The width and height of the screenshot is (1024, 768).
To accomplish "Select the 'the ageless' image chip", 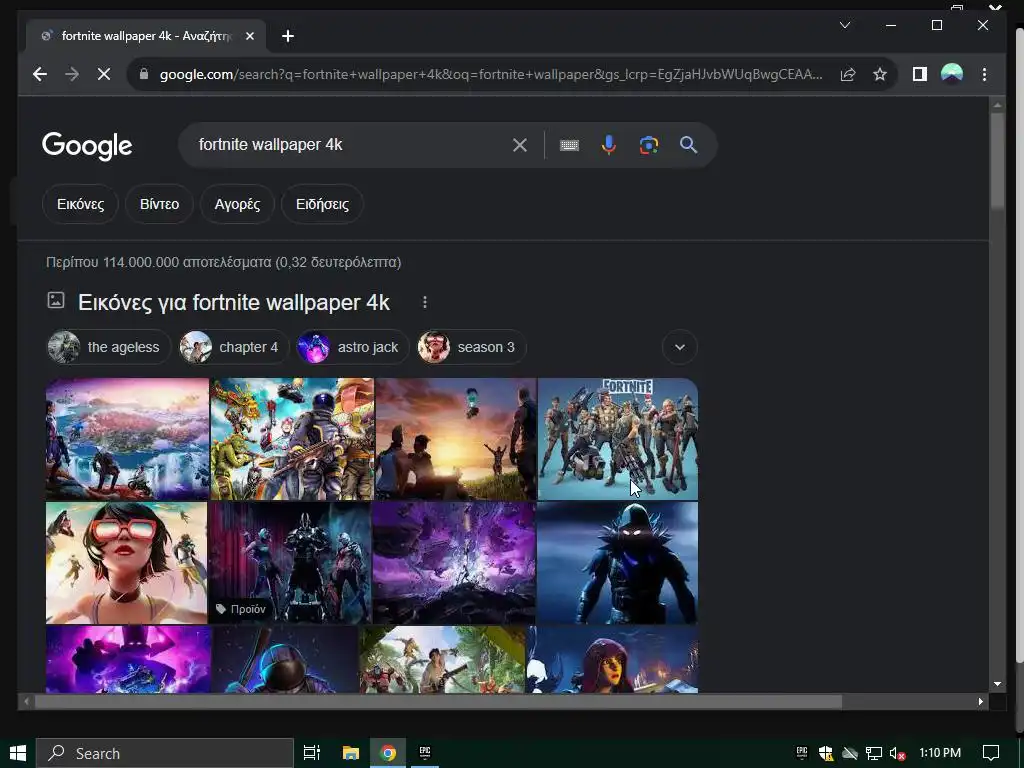I will click(x=109, y=347).
